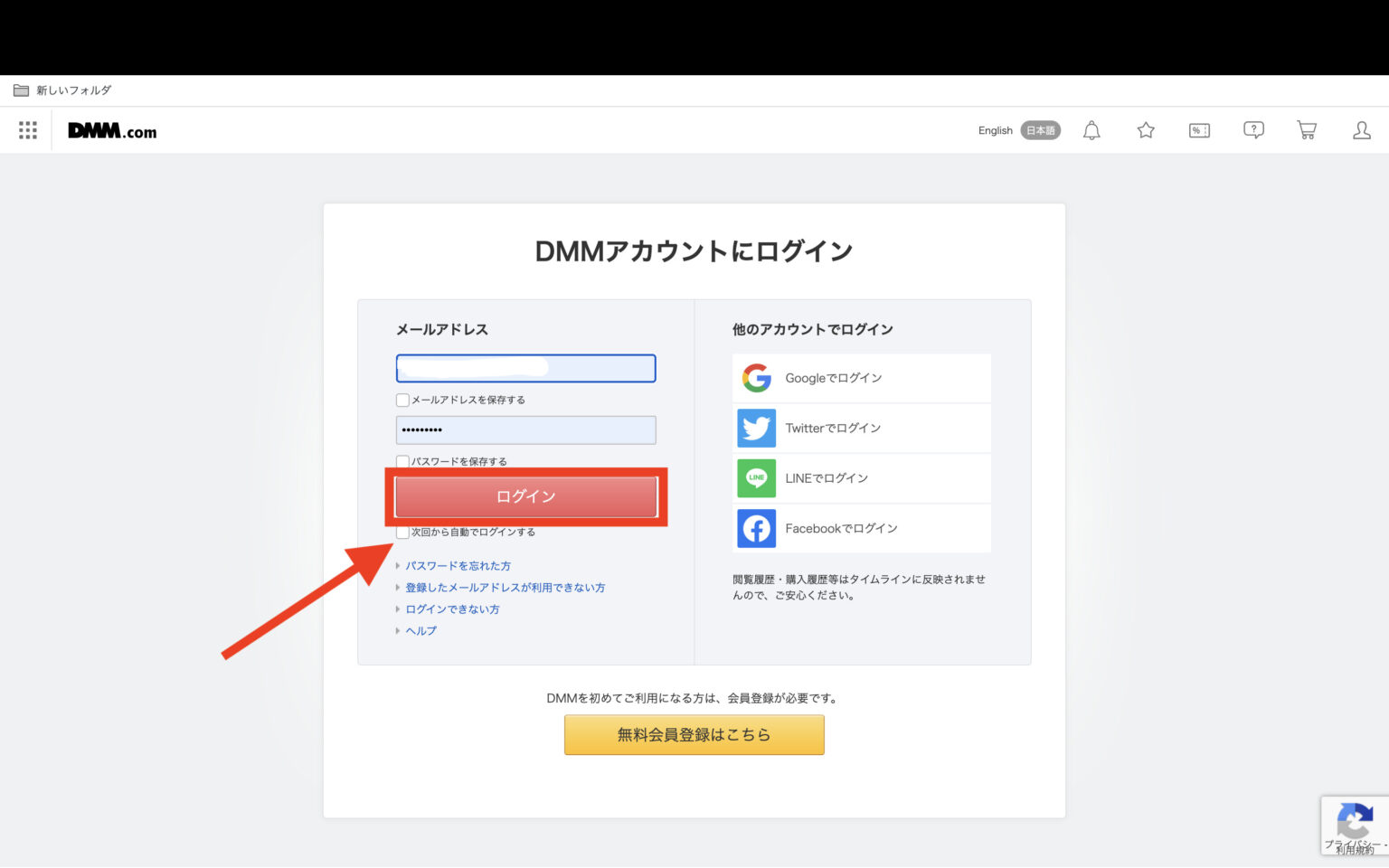Check メールアドレスを保存する

[402, 399]
